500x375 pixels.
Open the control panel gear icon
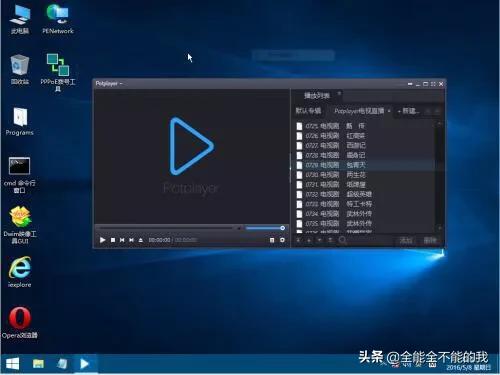pos(282,240)
